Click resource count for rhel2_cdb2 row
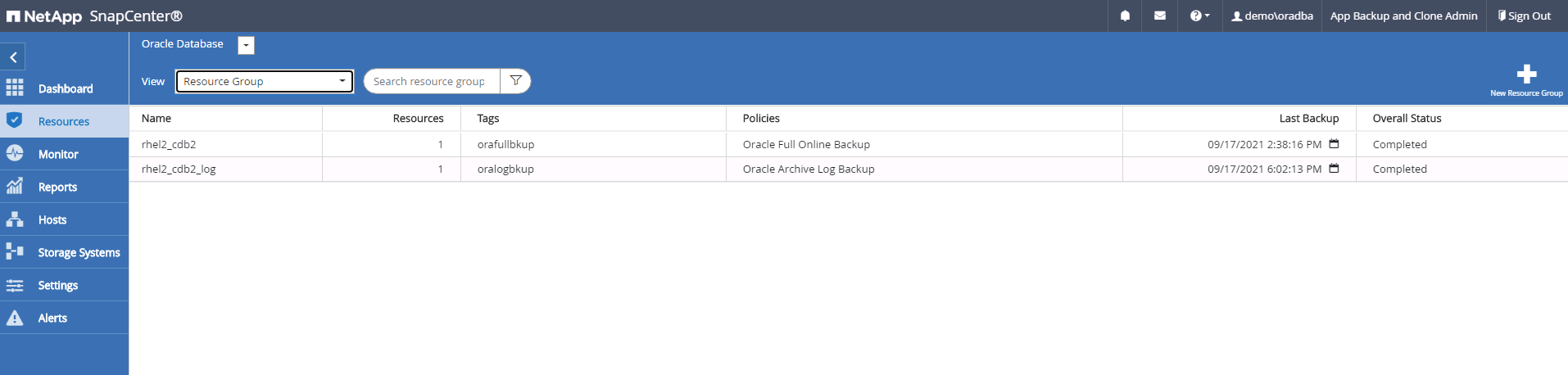1568x375 pixels. [440, 144]
